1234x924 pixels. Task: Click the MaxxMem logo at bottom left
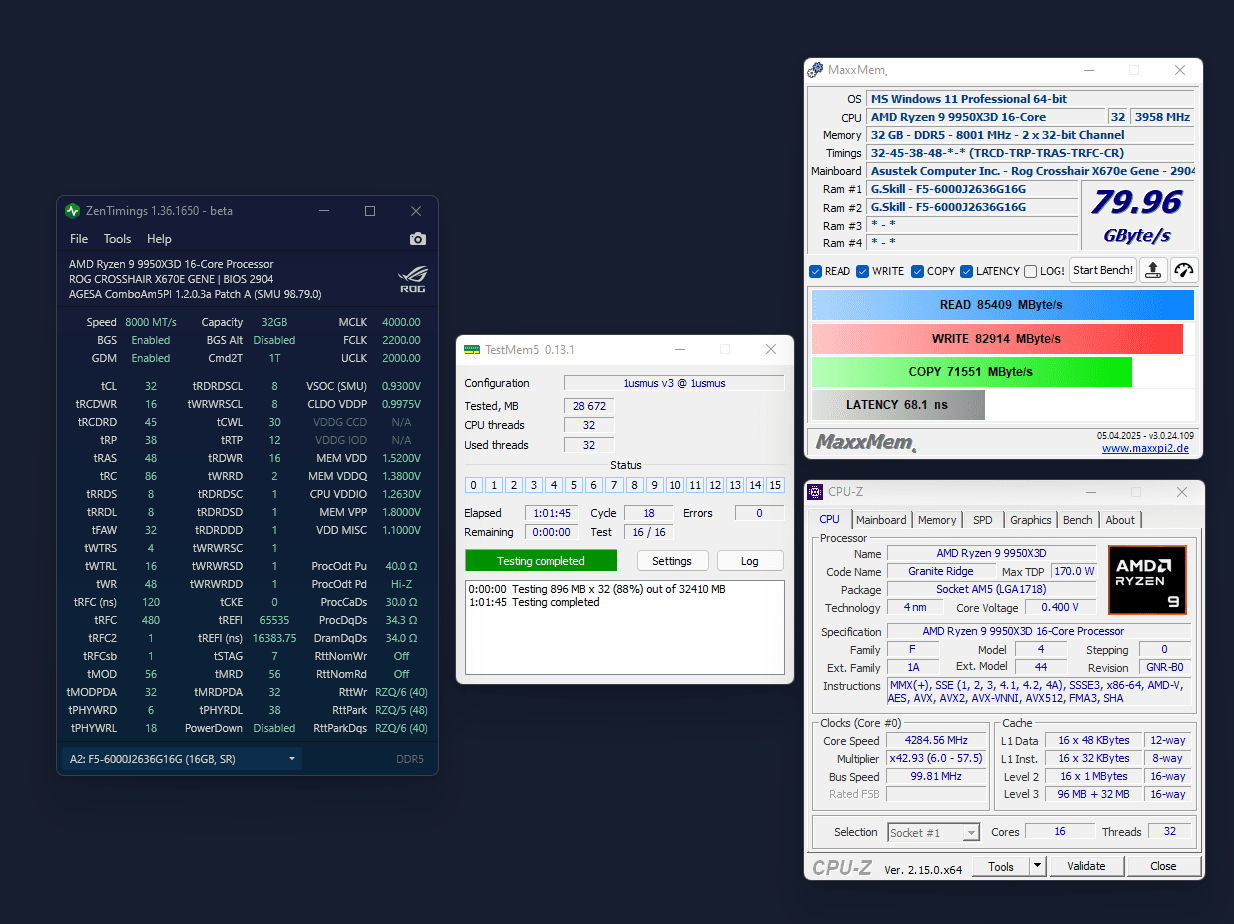click(865, 442)
